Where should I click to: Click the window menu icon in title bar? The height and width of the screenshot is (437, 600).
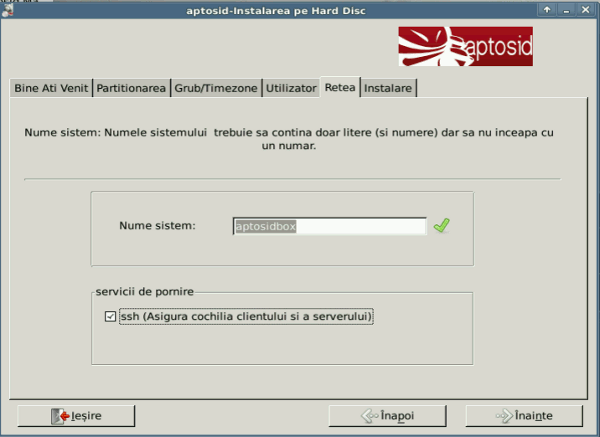click(7, 10)
